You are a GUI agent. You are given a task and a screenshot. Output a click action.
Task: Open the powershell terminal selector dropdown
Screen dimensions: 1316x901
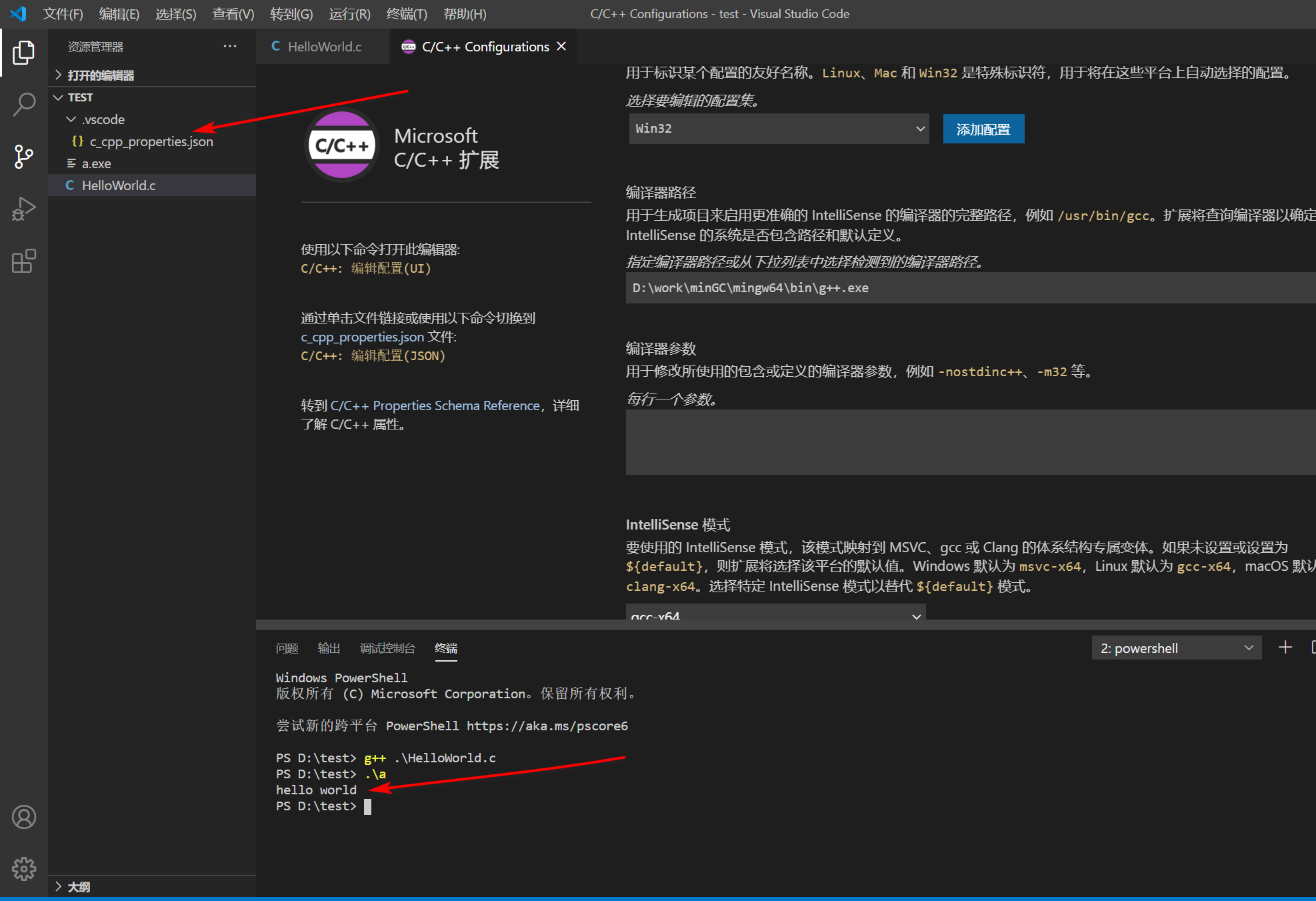[1176, 648]
